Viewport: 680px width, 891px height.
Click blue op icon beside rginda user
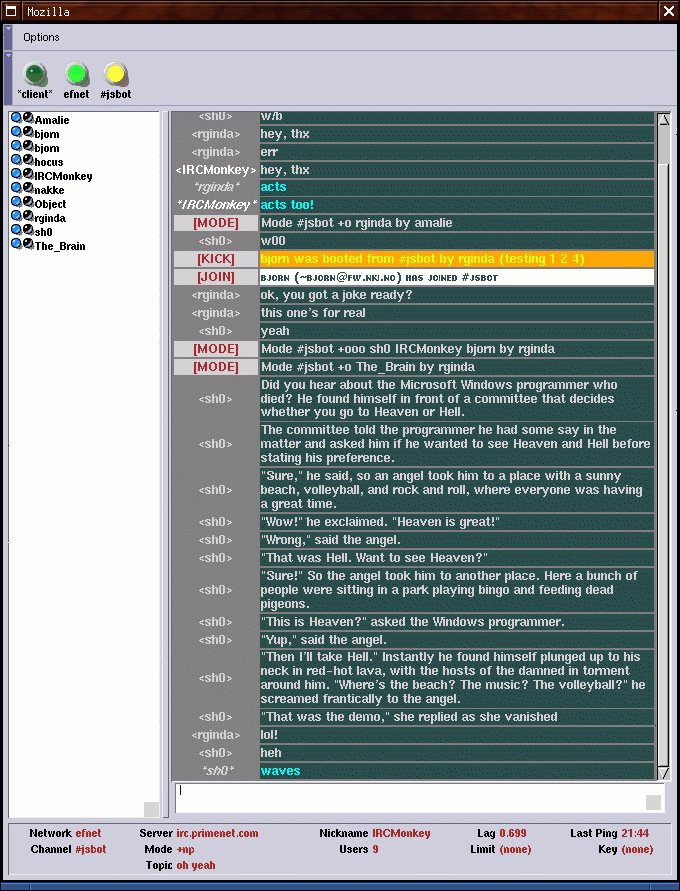click(16, 215)
